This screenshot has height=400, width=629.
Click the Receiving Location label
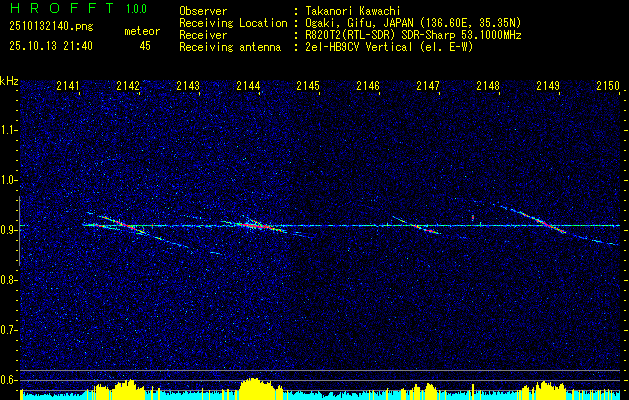coord(233,23)
